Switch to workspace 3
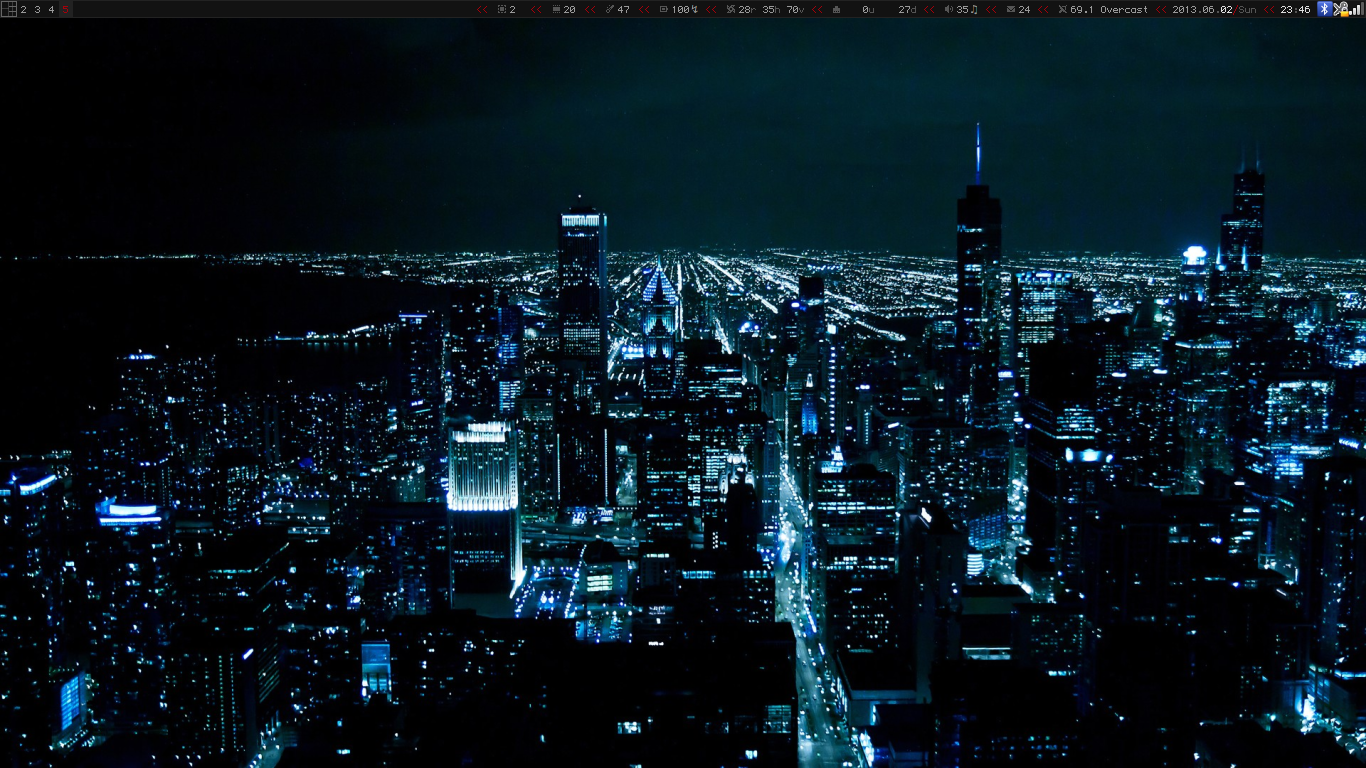This screenshot has width=1366, height=768. tap(38, 9)
